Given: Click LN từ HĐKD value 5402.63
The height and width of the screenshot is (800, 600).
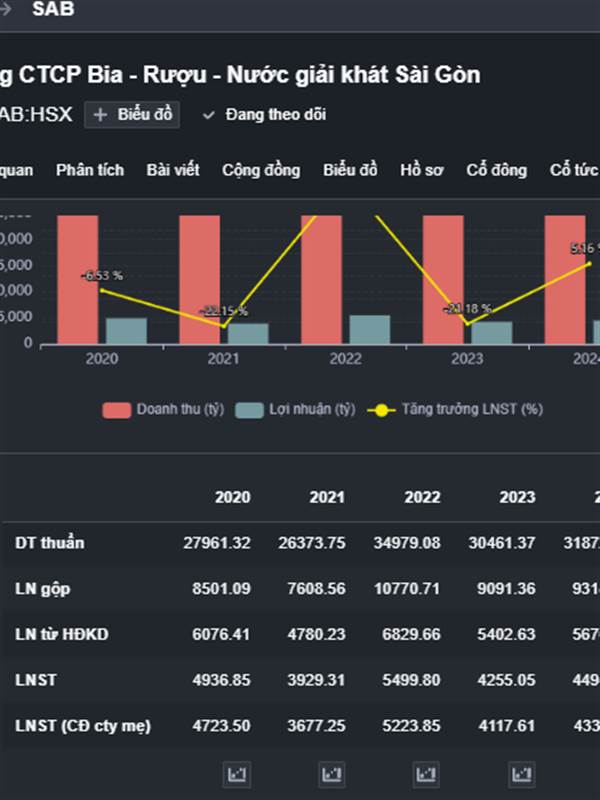Looking at the screenshot, I should [506, 634].
